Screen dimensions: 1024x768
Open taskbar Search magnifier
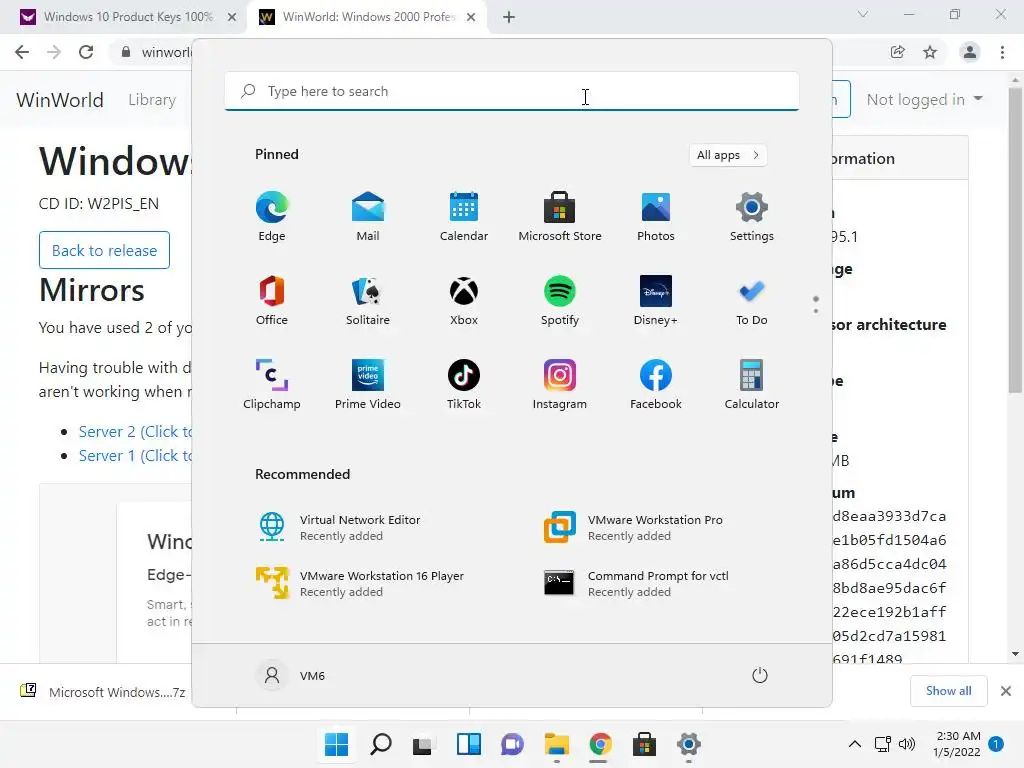click(381, 744)
